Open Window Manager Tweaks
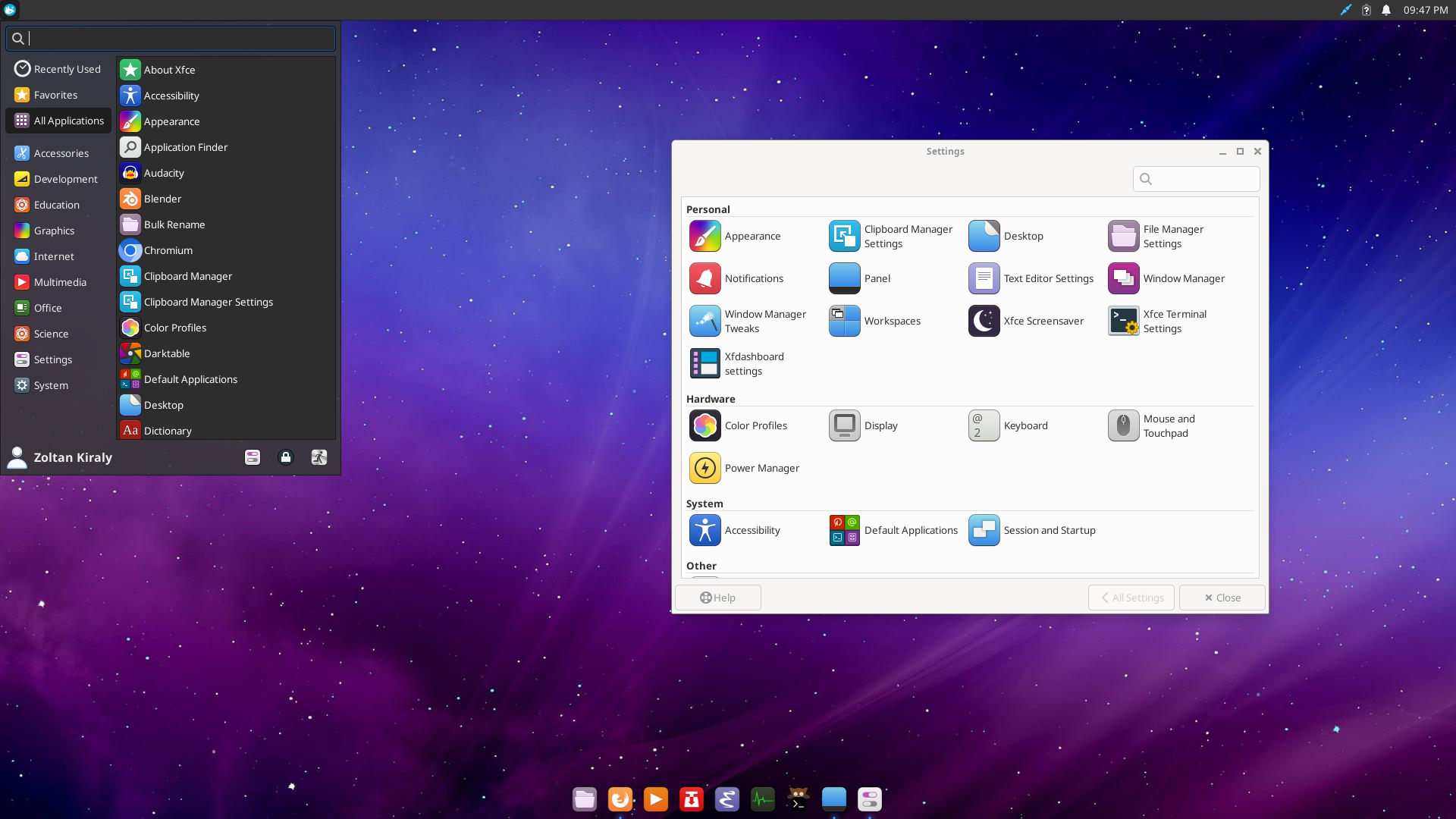Image resolution: width=1456 pixels, height=819 pixels. [x=748, y=322]
